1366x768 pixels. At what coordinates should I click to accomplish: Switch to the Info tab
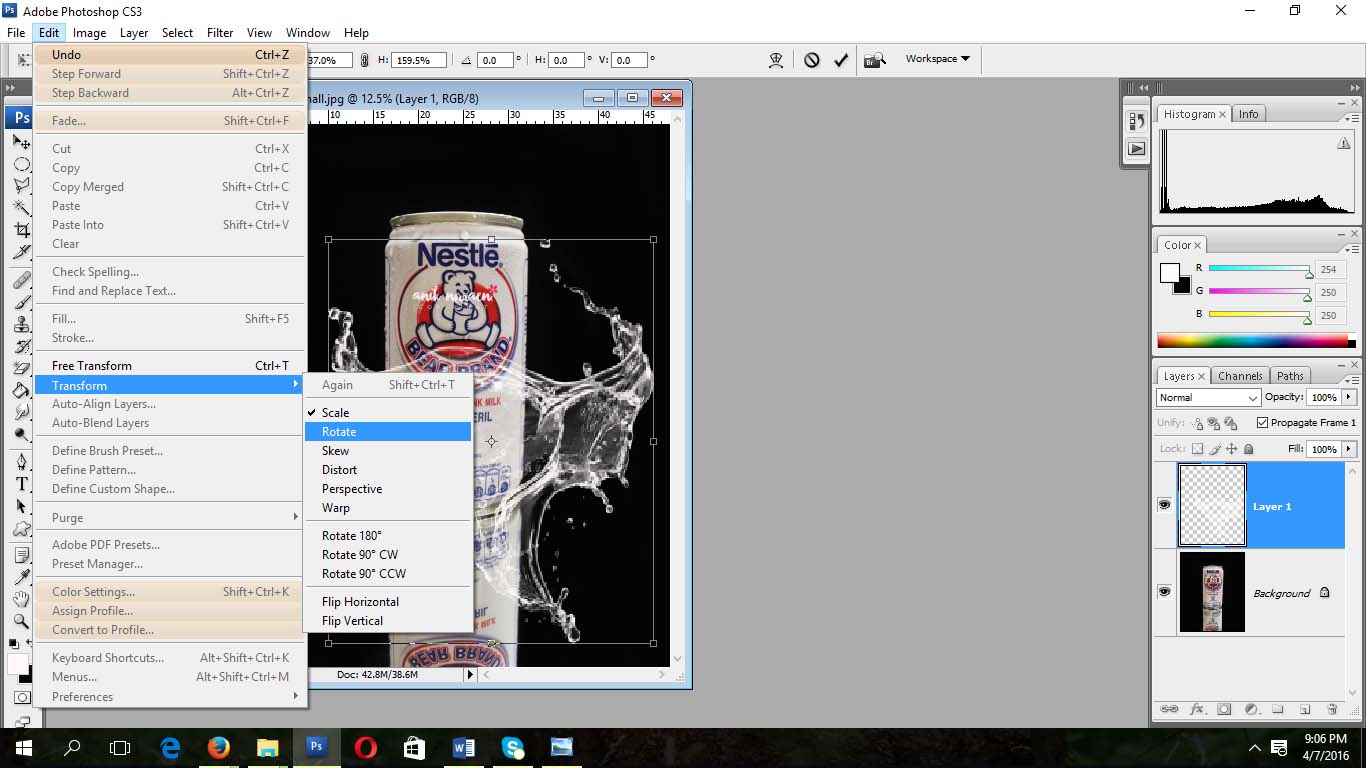point(1248,114)
